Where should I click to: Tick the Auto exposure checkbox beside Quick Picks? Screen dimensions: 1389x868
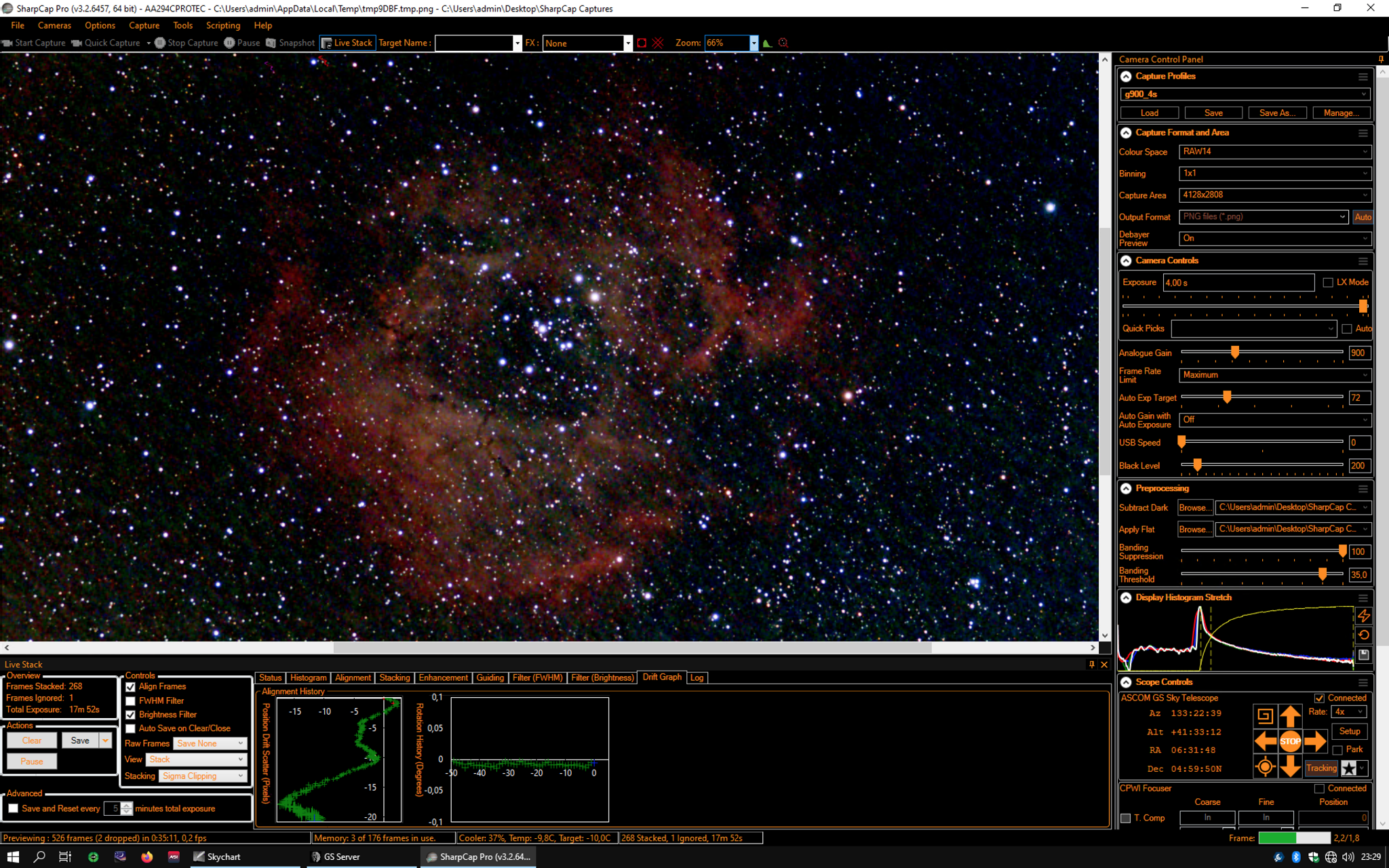[1347, 329]
